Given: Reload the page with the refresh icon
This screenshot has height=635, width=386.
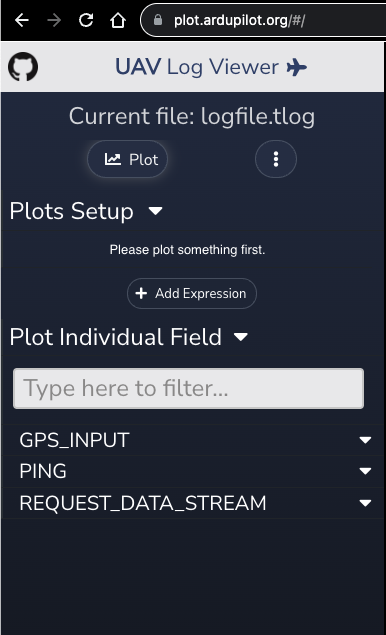Looking at the screenshot, I should point(86,20).
